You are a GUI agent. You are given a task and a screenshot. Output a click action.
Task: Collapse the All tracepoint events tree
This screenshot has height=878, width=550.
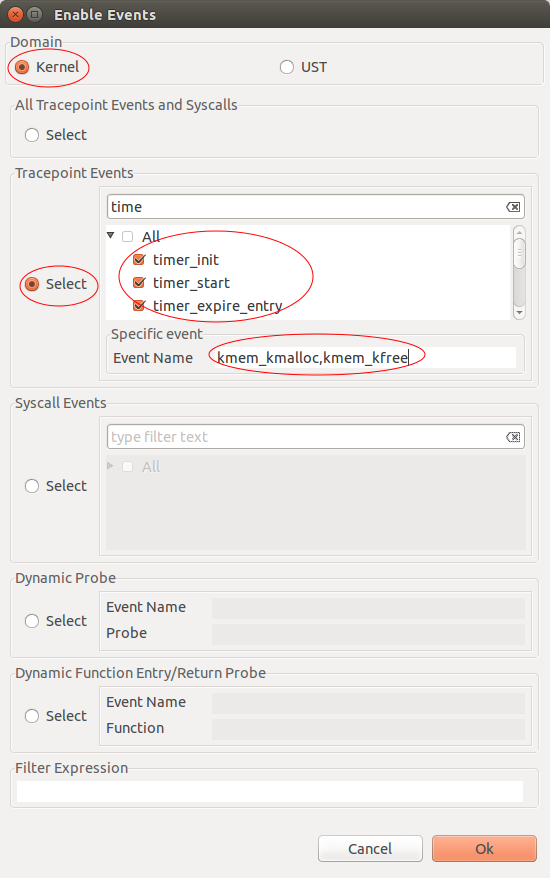point(110,236)
